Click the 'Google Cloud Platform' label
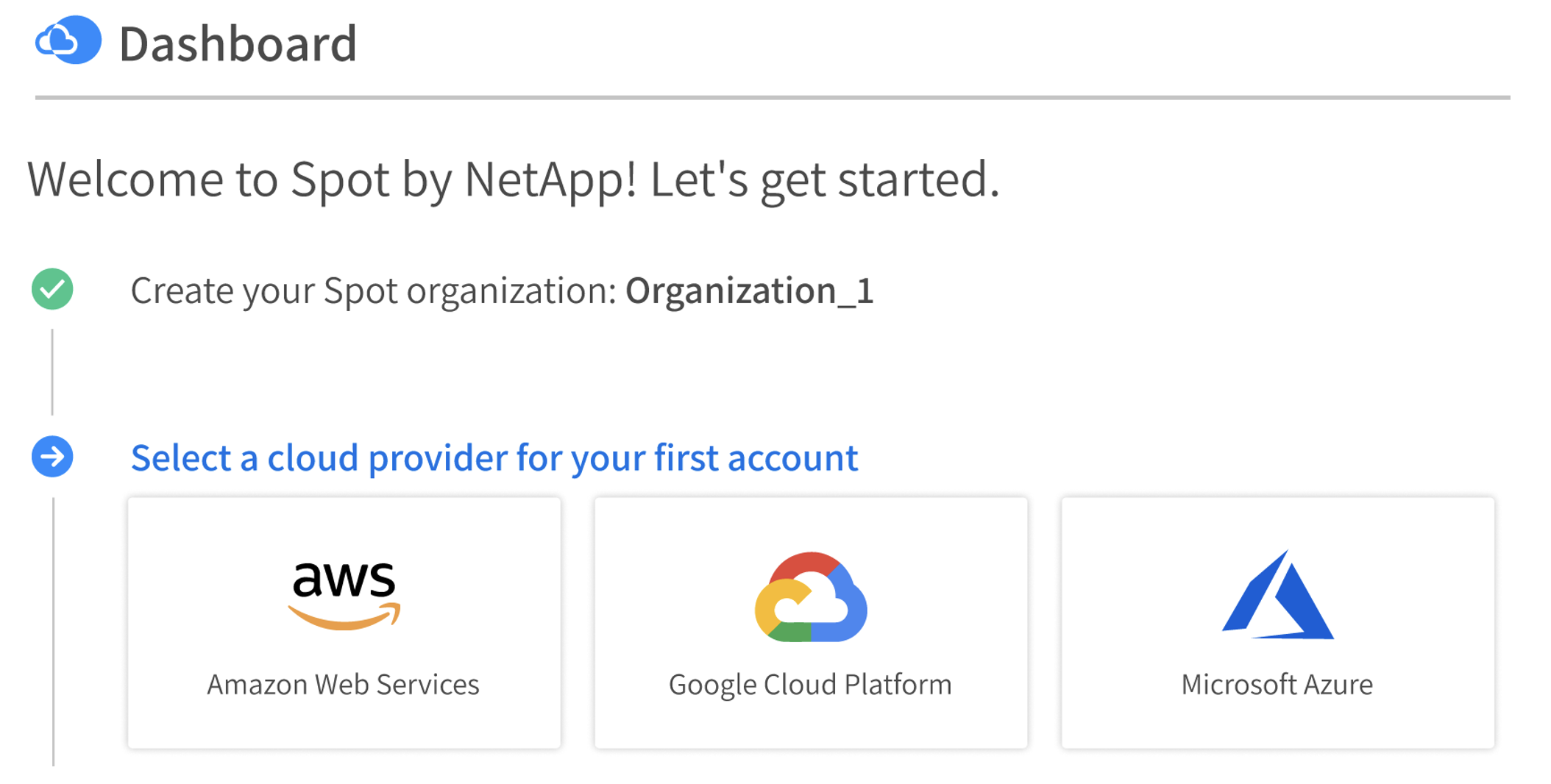 pyautogui.click(x=810, y=684)
